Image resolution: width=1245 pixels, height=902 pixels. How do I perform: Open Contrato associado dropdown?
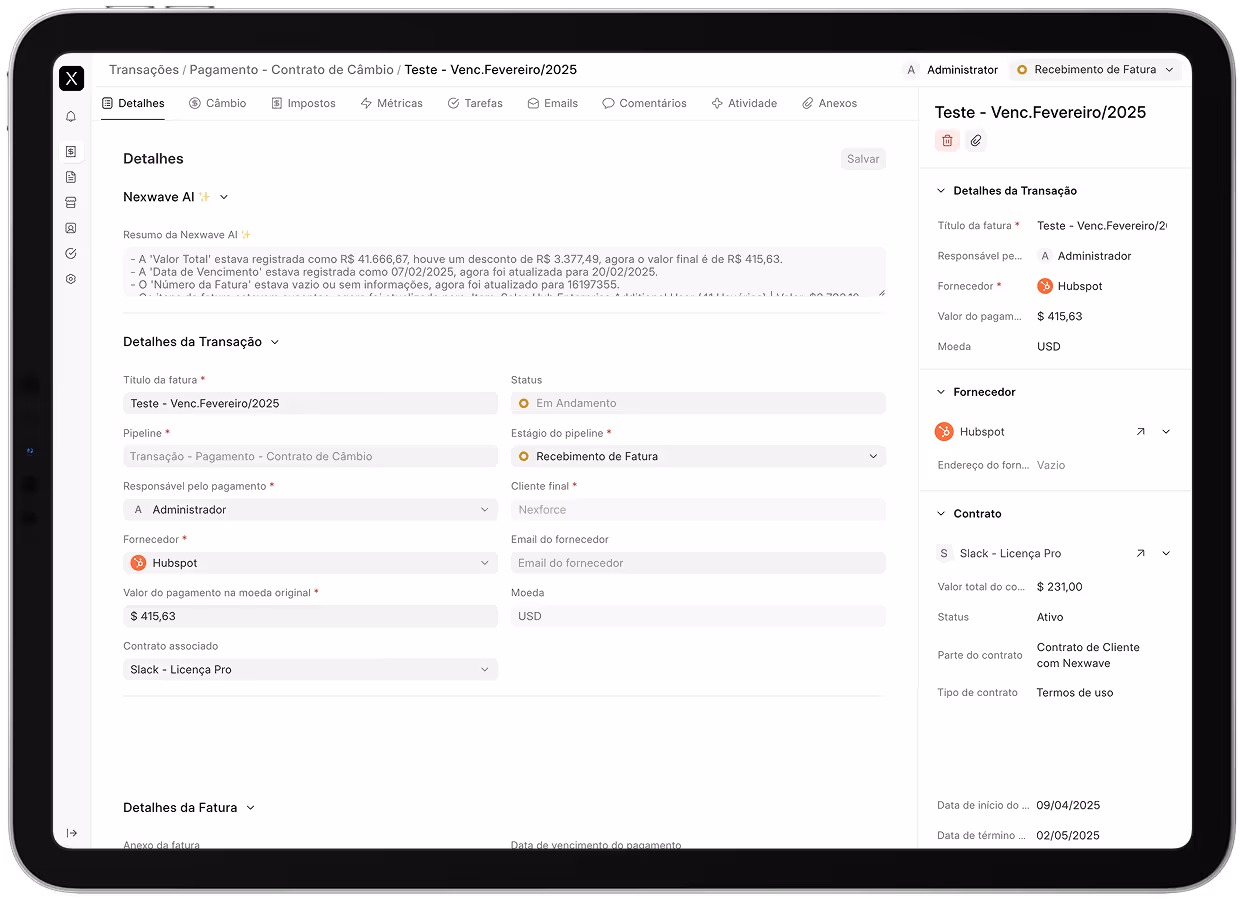pos(310,670)
